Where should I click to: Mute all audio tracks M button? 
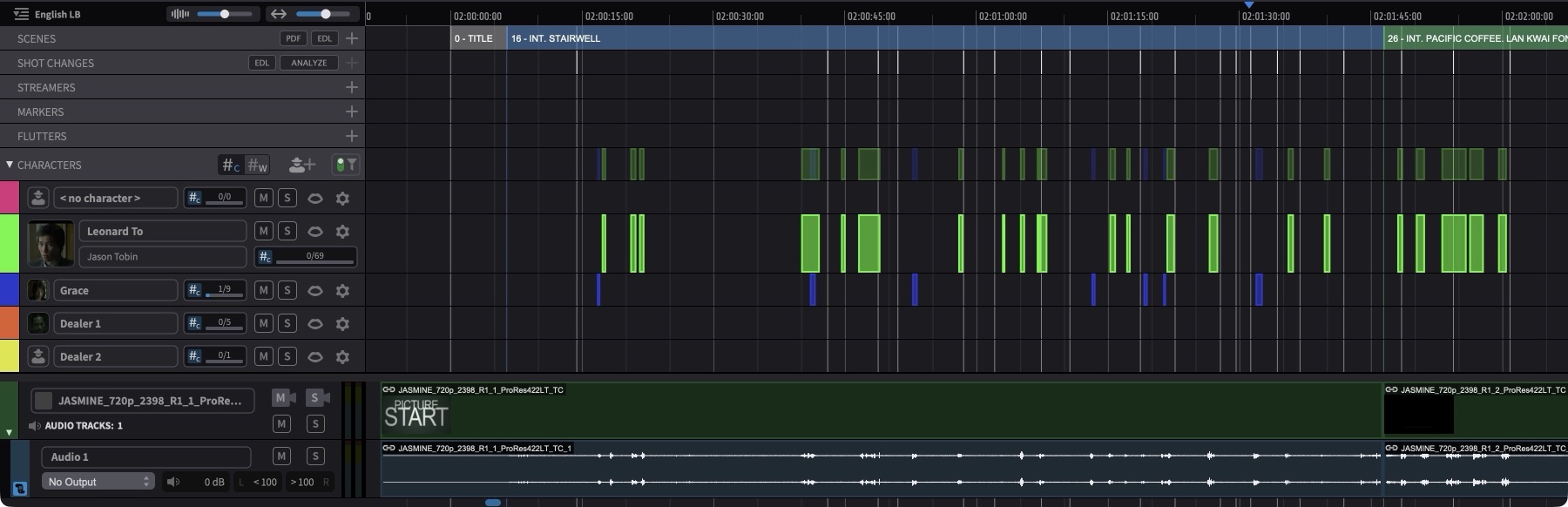[x=281, y=424]
